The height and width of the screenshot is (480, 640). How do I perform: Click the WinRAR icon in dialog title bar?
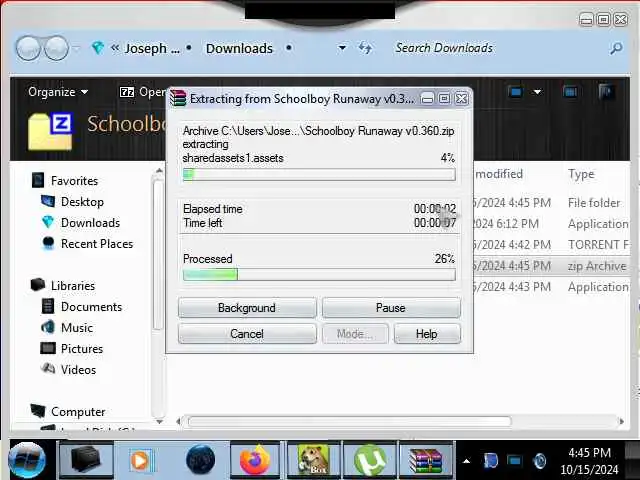coord(178,98)
